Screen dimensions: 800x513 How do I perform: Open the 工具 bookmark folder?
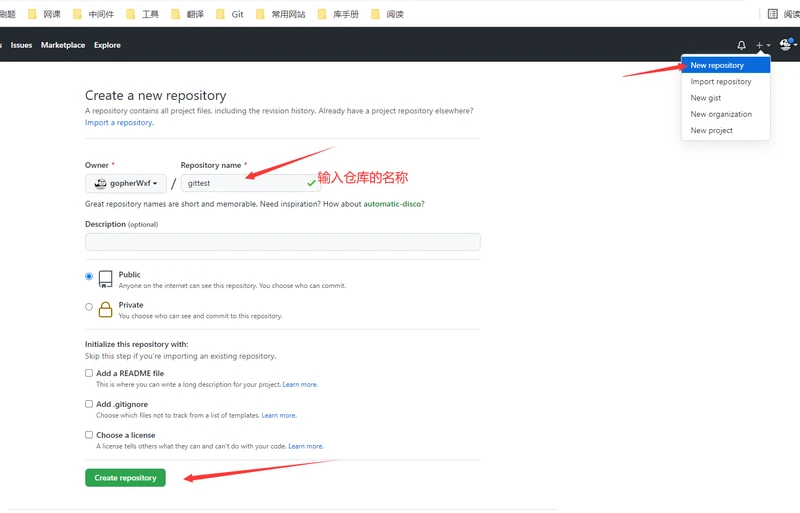pos(142,14)
